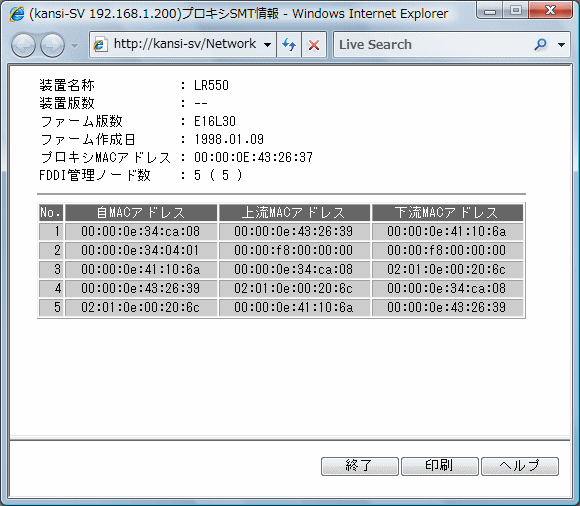Click the Live Search magnifier icon
The width and height of the screenshot is (580, 506).
click(540, 44)
